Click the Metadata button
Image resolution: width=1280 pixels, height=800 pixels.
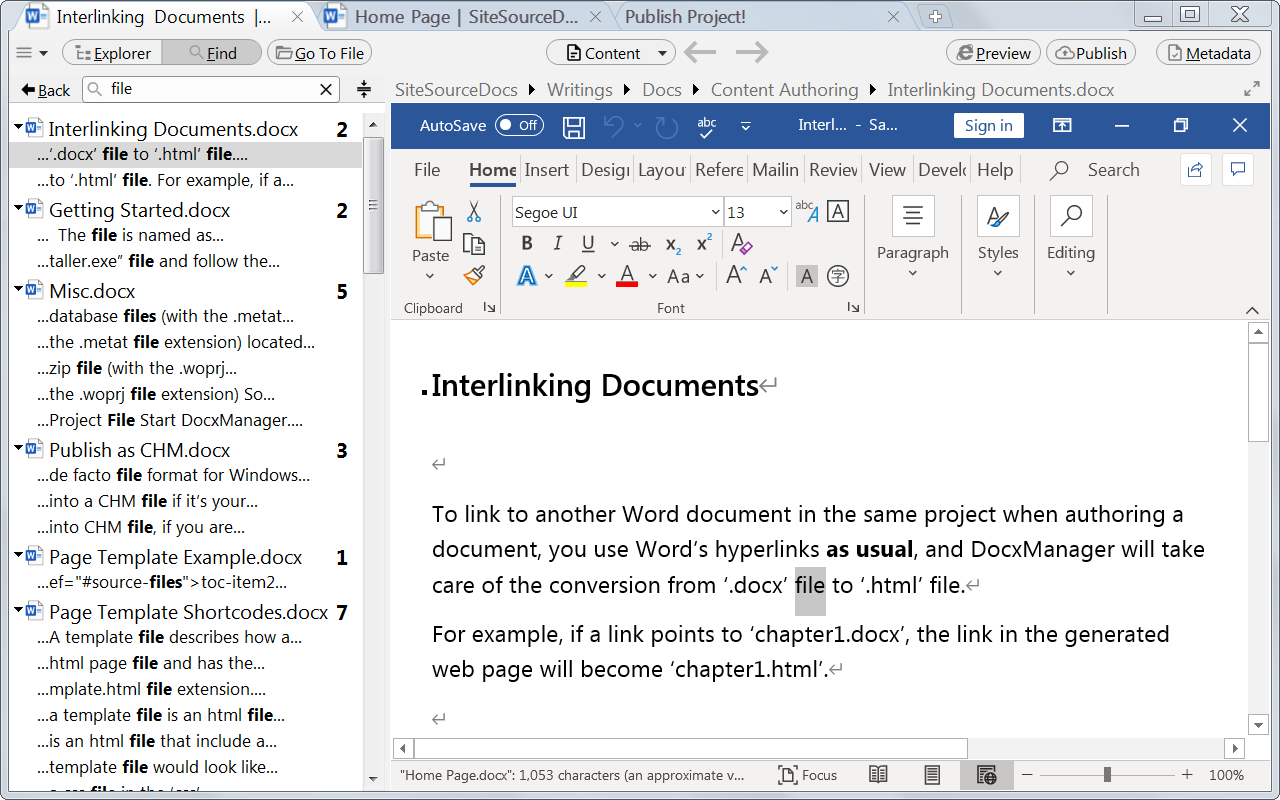1208,53
